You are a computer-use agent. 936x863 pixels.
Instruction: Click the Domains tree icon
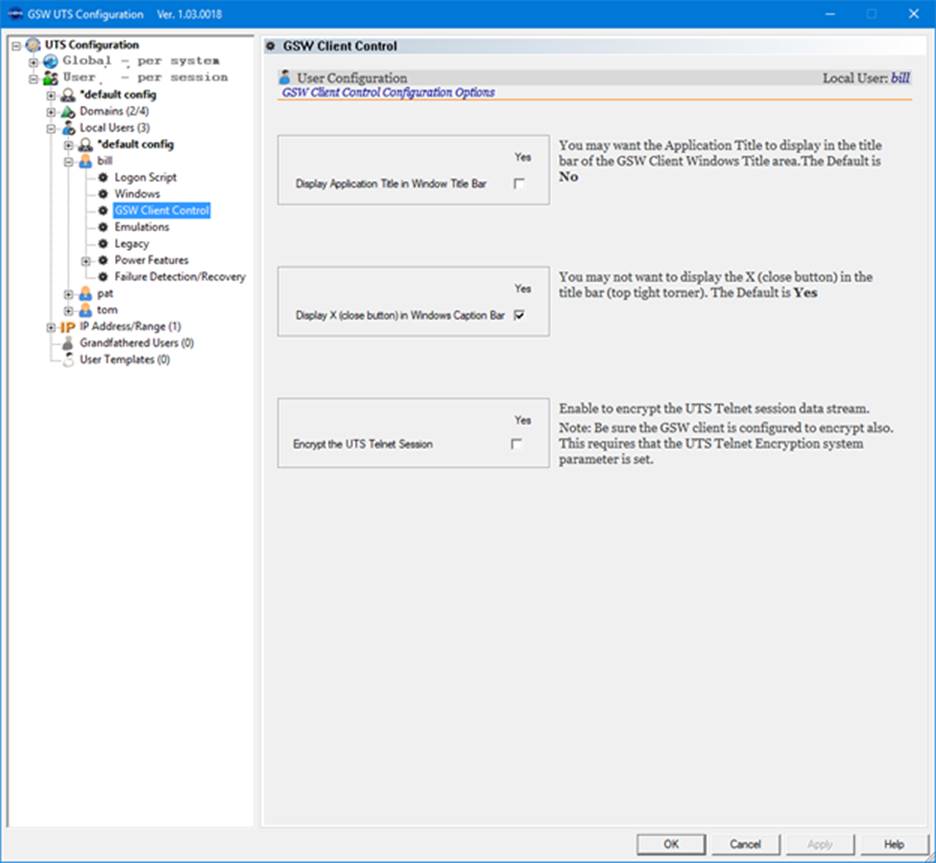click(x=68, y=112)
